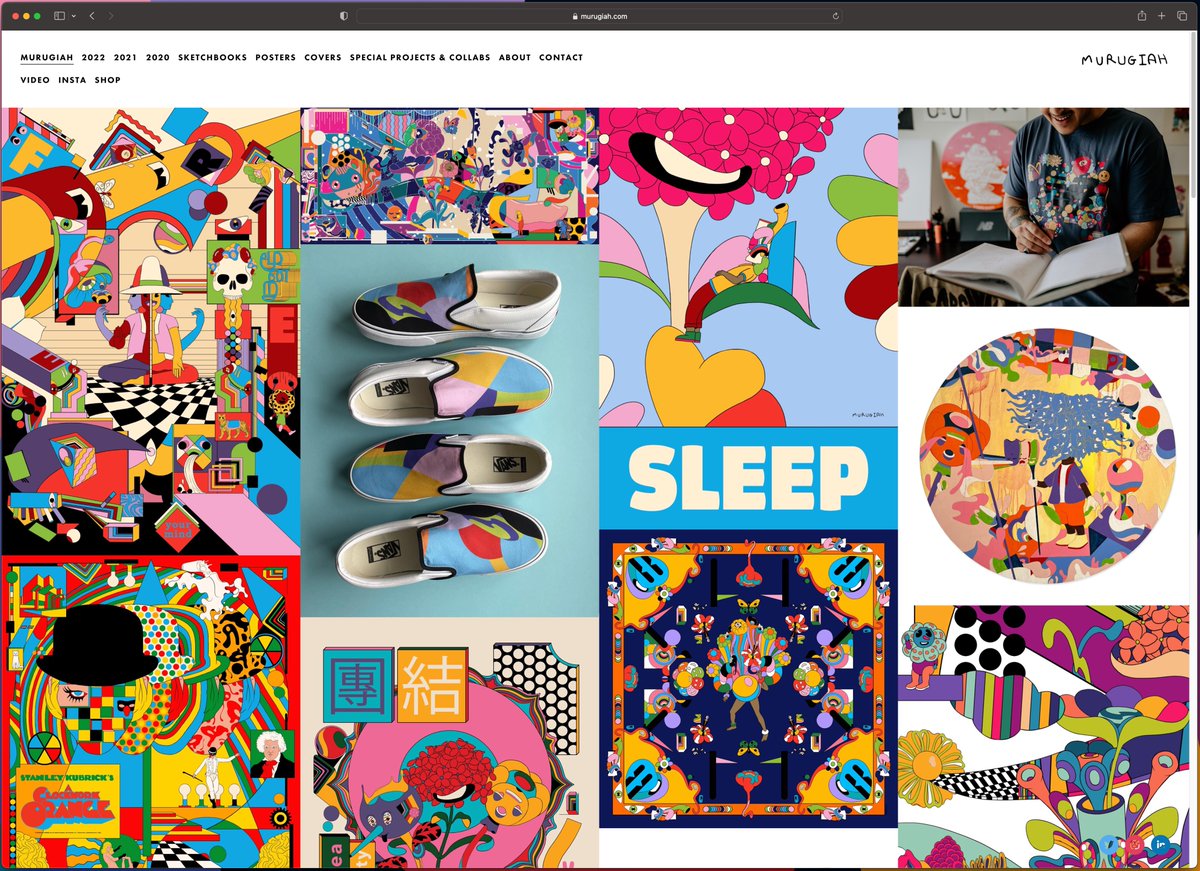Viewport: 1200px width, 871px height.
Task: Open the INSTA link
Action: point(72,80)
